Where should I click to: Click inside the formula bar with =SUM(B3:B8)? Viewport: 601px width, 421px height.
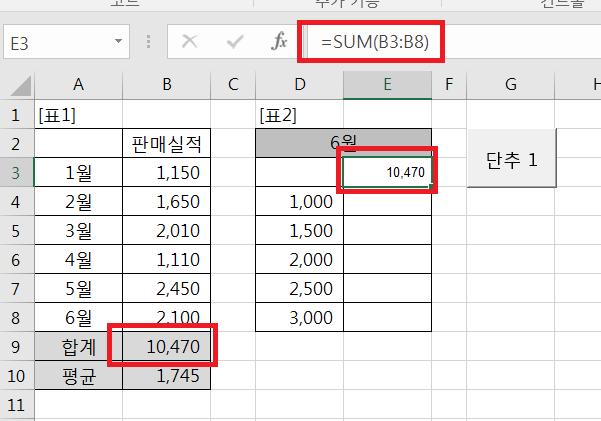pos(450,43)
